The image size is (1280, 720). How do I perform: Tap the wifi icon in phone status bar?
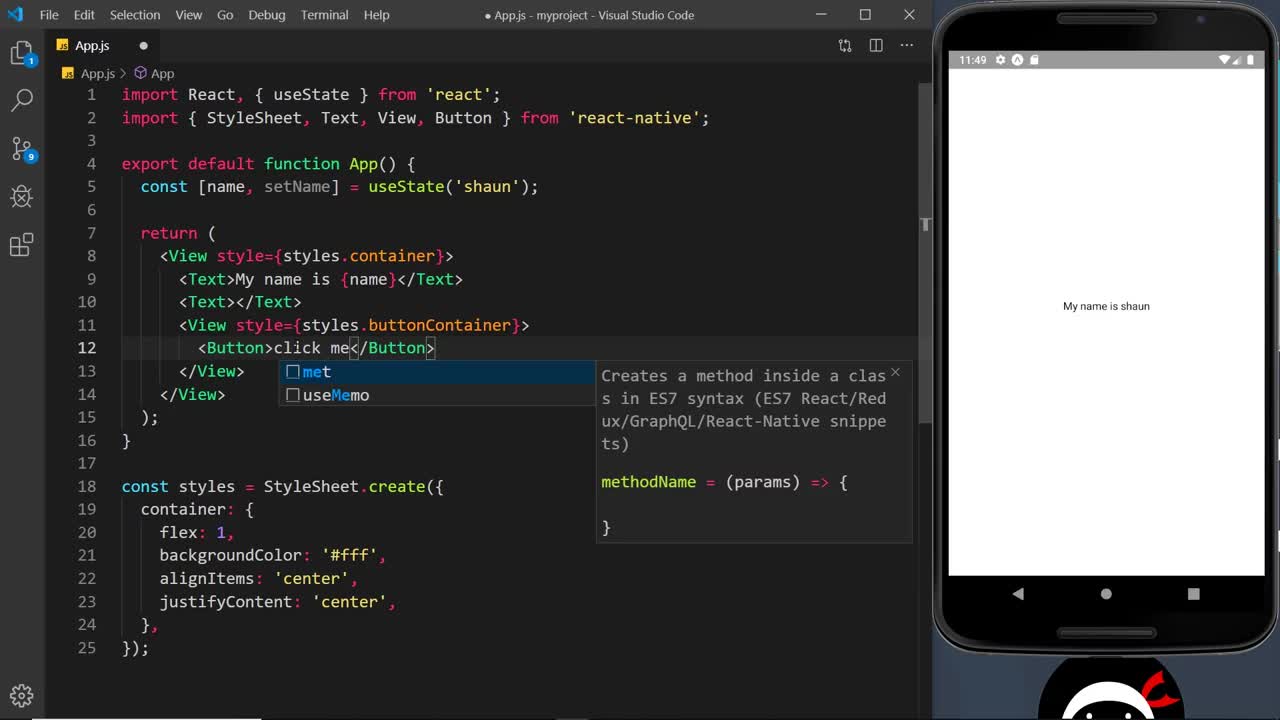[1225, 60]
